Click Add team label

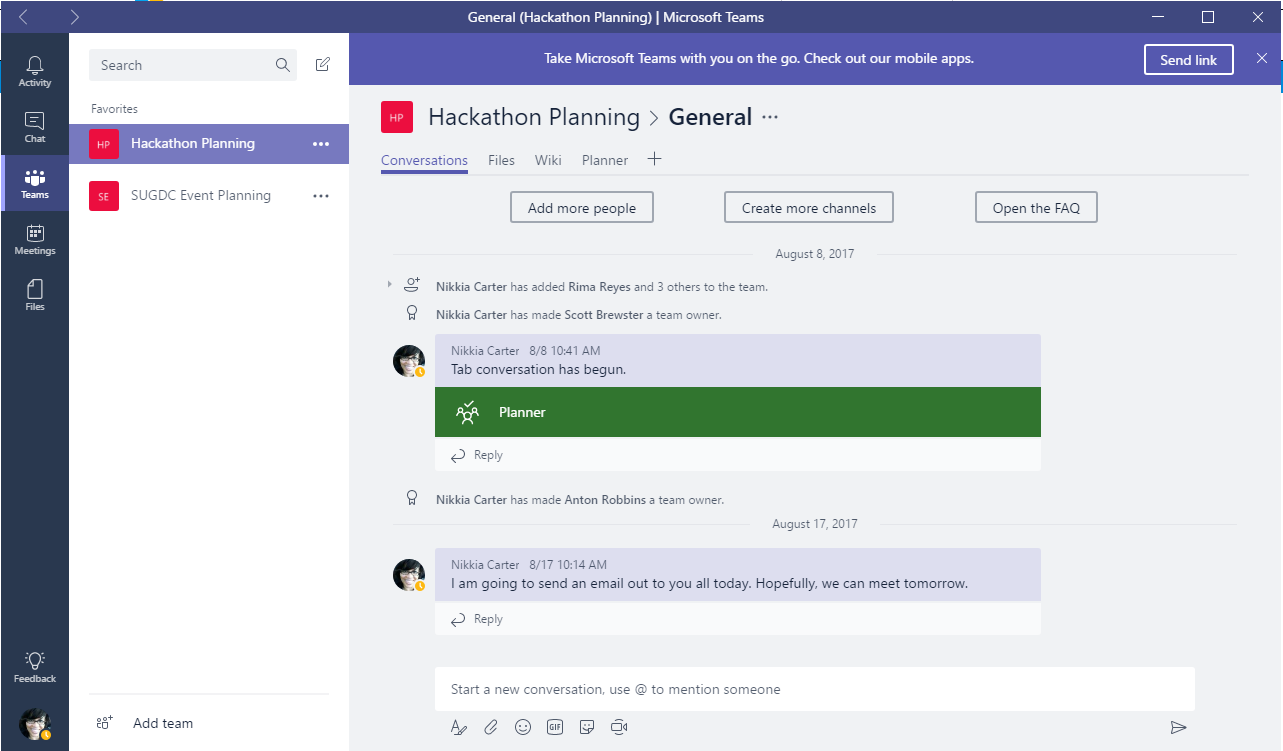(x=163, y=723)
